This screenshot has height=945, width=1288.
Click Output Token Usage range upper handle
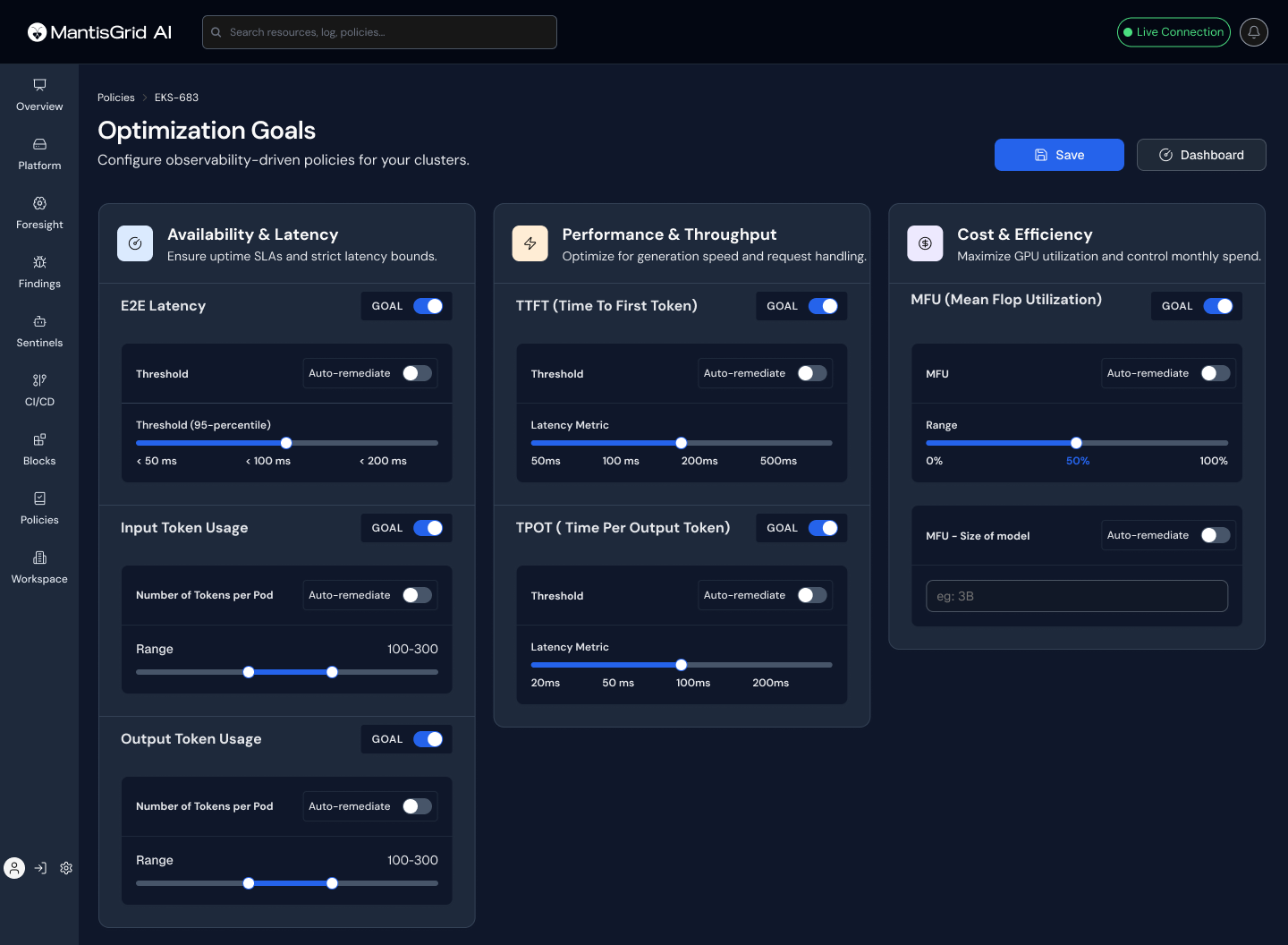coord(332,883)
